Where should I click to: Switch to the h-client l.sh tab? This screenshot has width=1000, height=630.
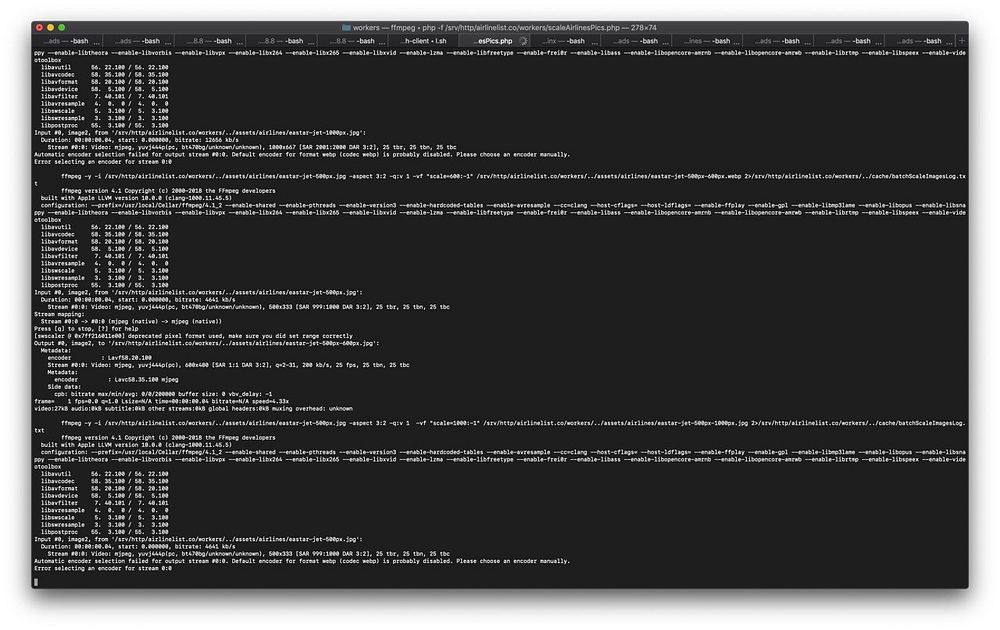click(x=423, y=41)
